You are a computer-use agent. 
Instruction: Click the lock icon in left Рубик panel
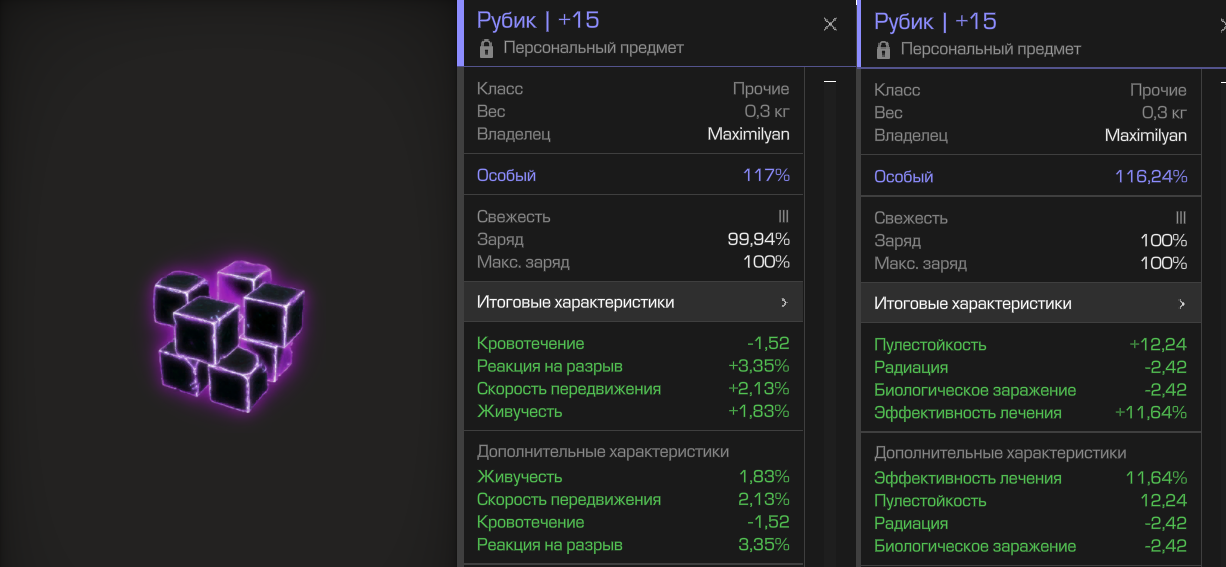(x=487, y=48)
